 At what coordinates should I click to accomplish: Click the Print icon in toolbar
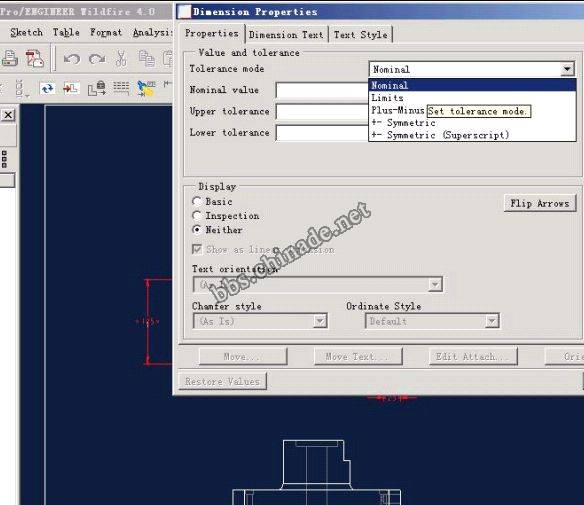[x=9, y=58]
